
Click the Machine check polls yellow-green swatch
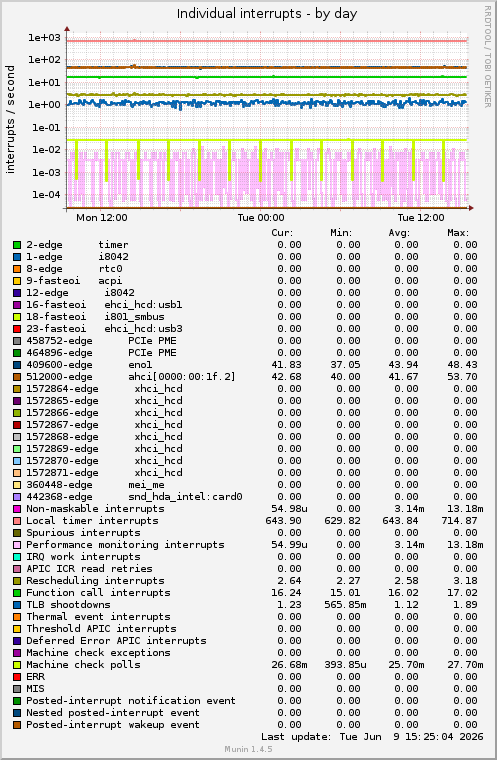click(x=17, y=665)
